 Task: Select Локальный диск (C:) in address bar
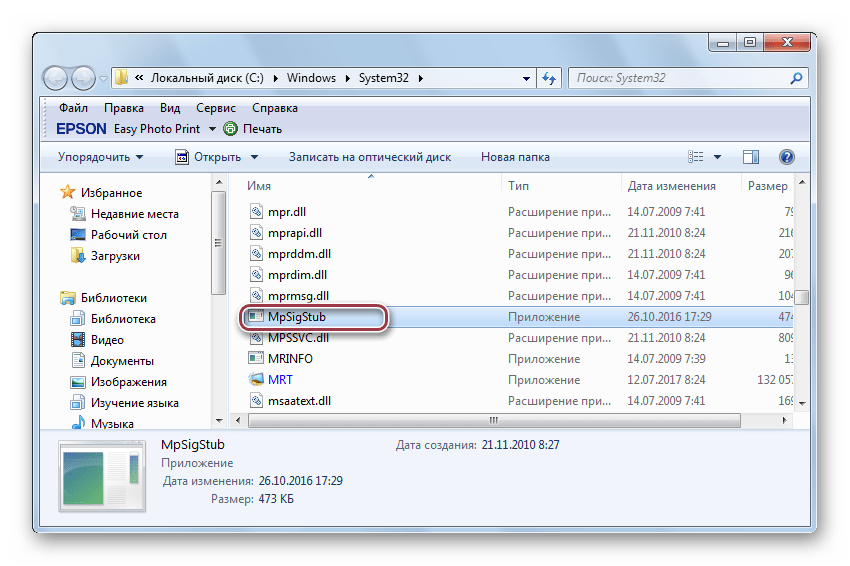coord(207,78)
